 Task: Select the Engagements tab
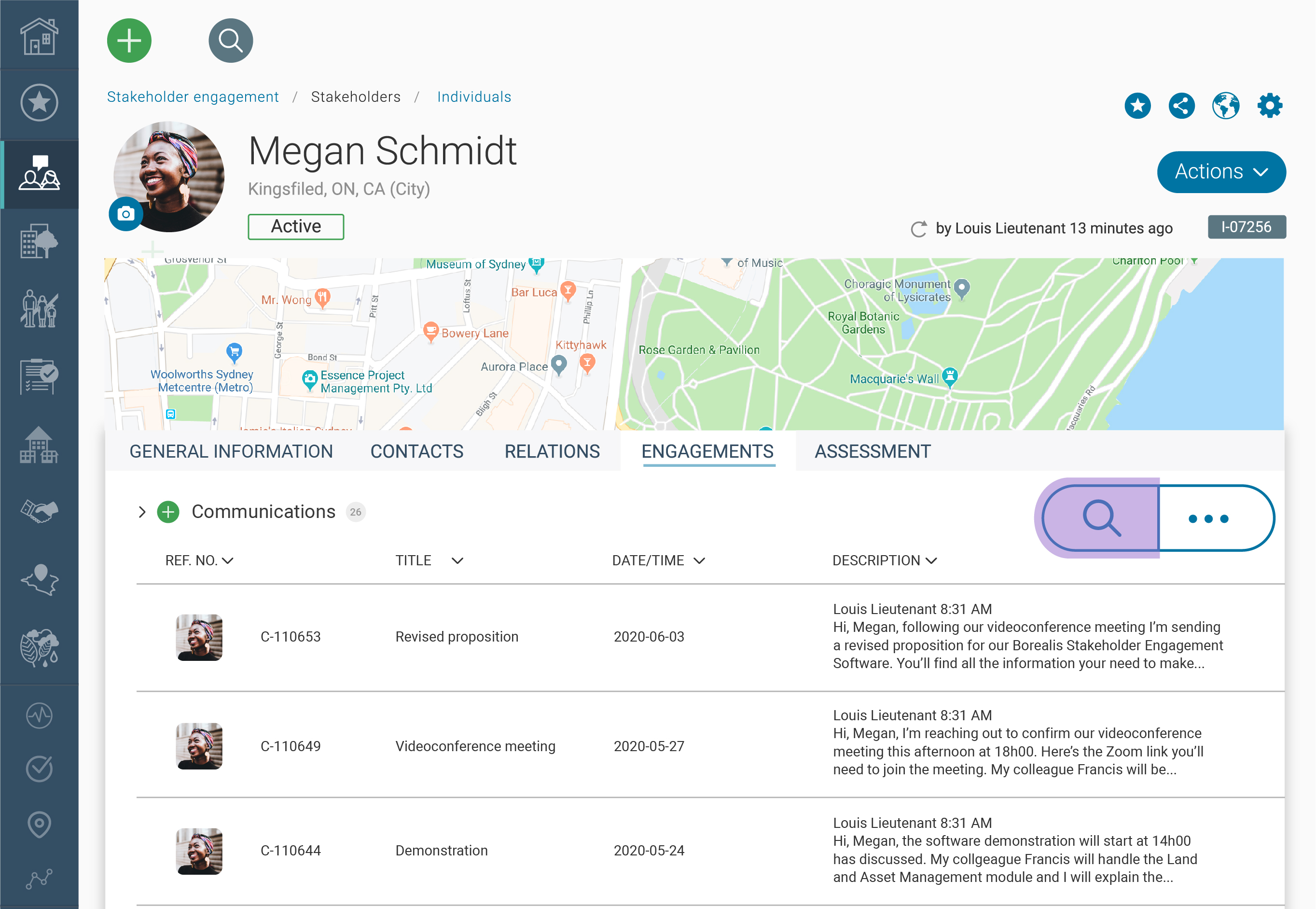click(x=707, y=451)
